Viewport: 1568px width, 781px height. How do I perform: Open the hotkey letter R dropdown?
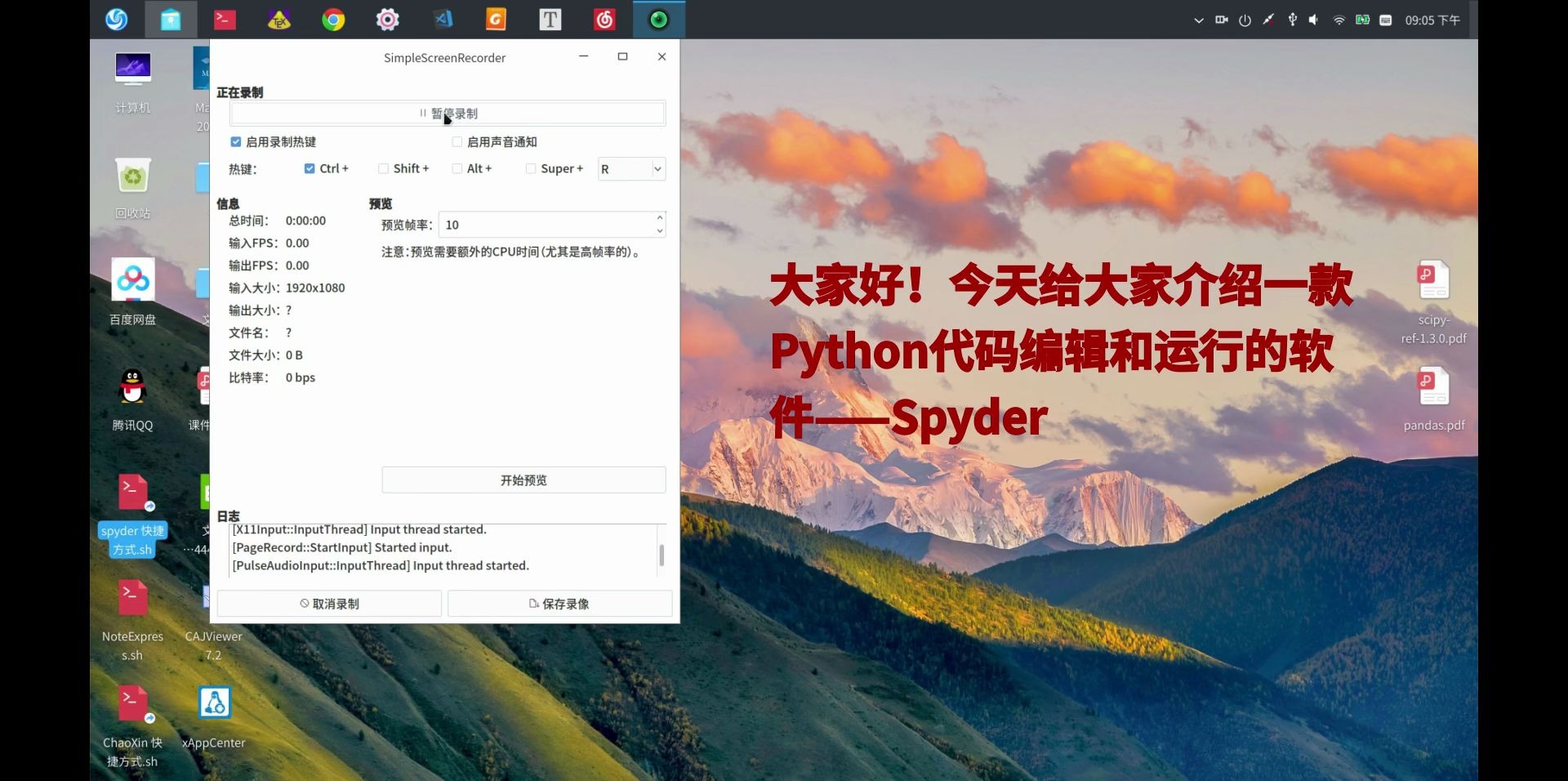[x=632, y=169]
